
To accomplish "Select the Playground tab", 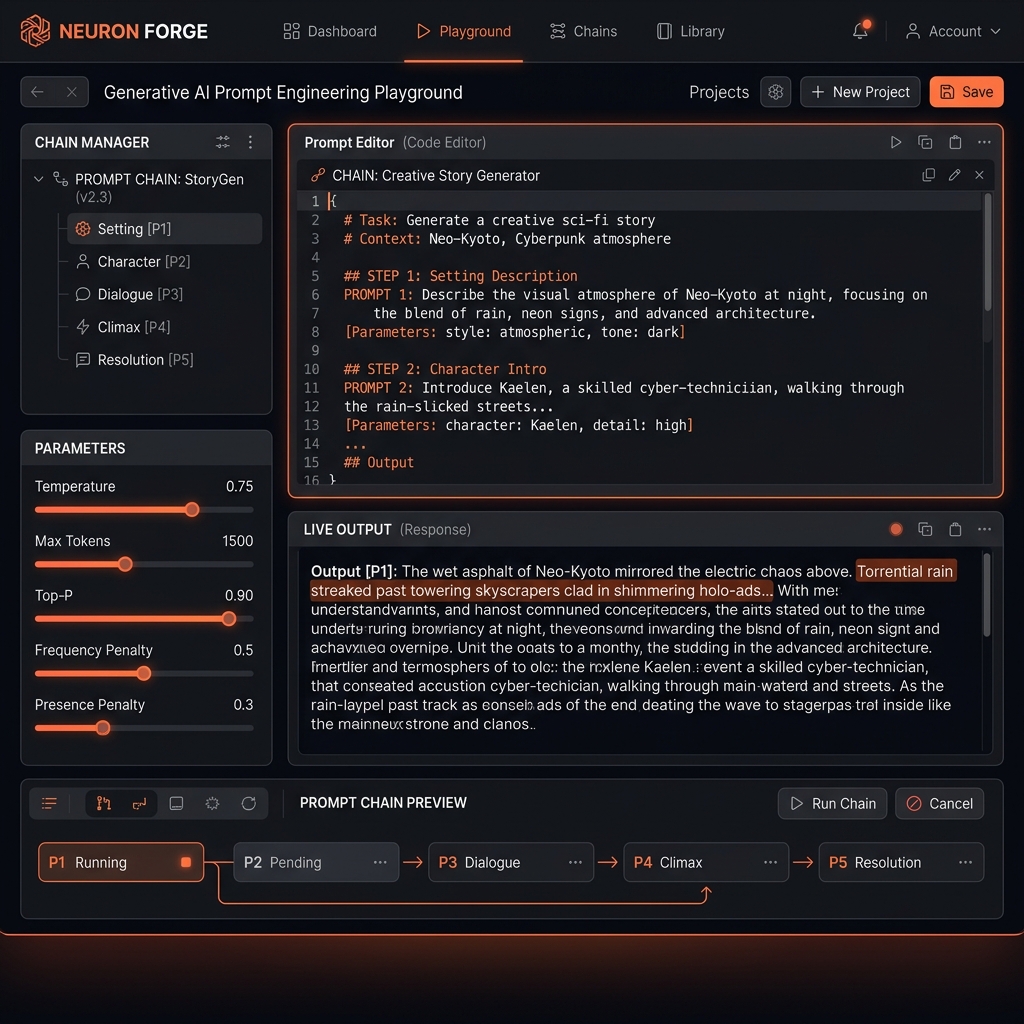I will [464, 31].
